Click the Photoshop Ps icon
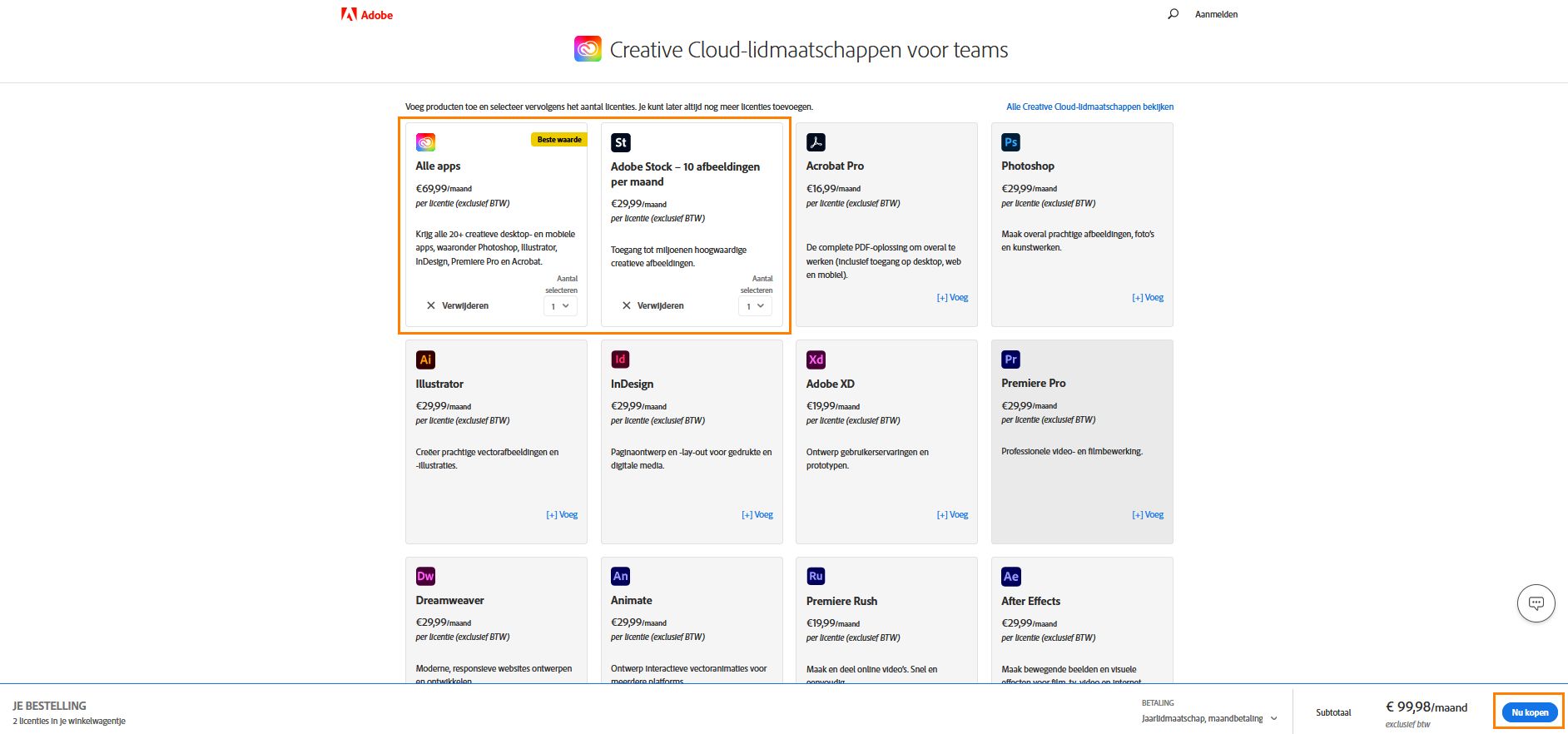Screen dimensions: 1568x734 1010,142
